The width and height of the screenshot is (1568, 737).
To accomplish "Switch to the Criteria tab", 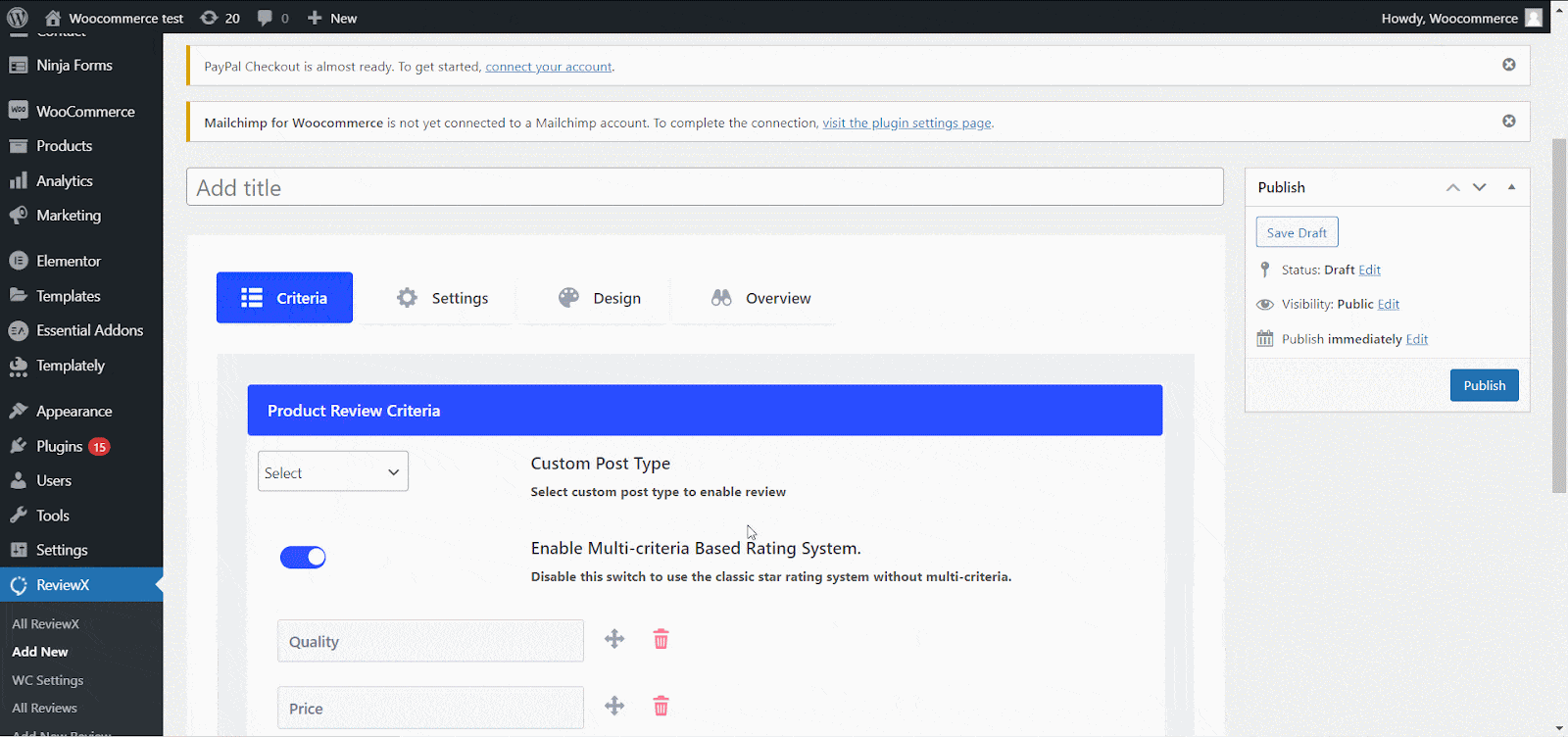I will (284, 298).
